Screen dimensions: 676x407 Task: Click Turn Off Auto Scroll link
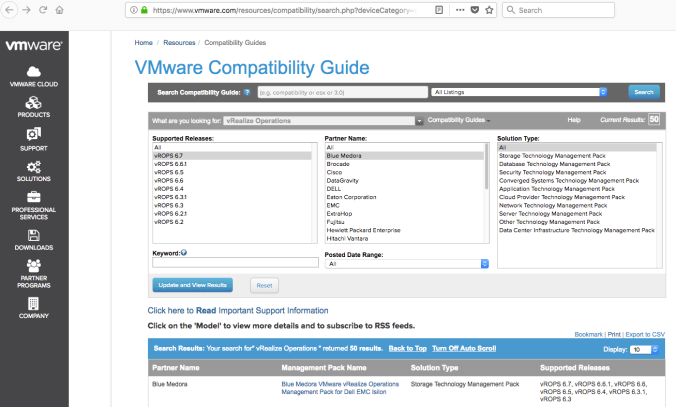pos(464,348)
